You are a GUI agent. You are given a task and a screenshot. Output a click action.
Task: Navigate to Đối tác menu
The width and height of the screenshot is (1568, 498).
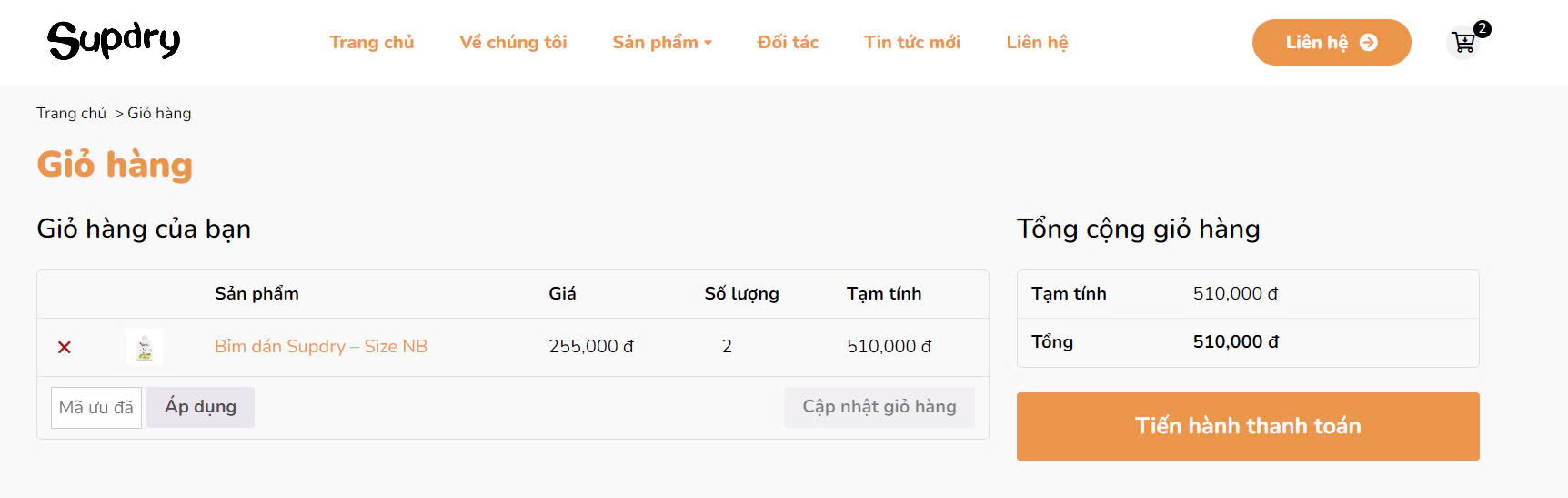(788, 43)
